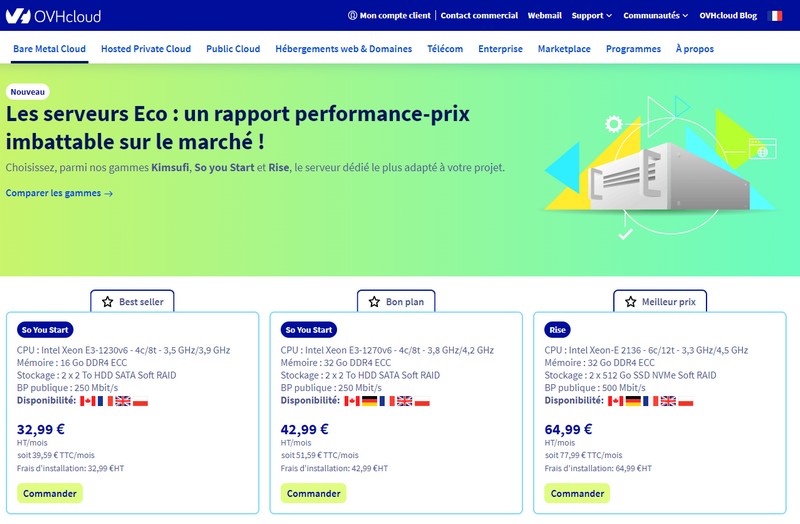Open the Webmail link
Viewport: 800px width, 524px height.
(545, 16)
